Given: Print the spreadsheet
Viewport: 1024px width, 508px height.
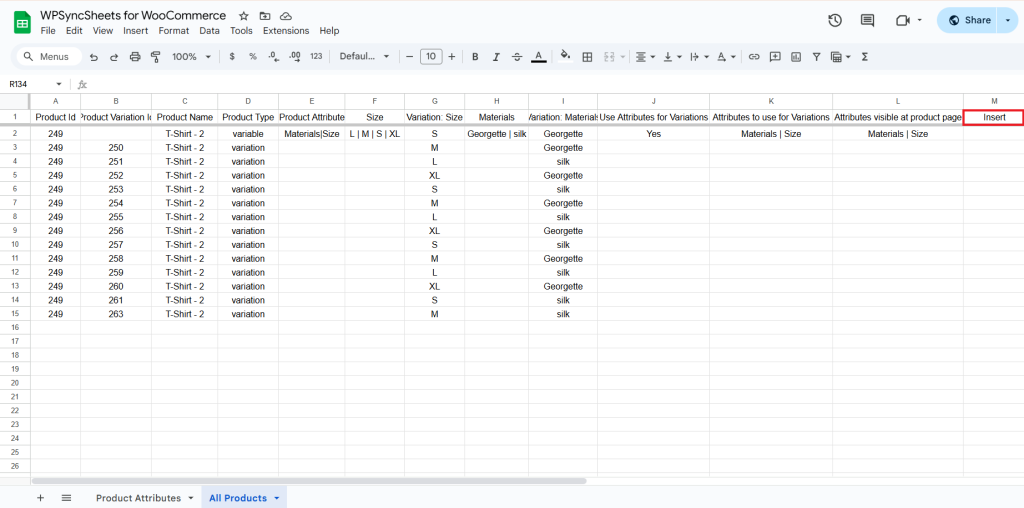Looking at the screenshot, I should pyautogui.click(x=135, y=57).
